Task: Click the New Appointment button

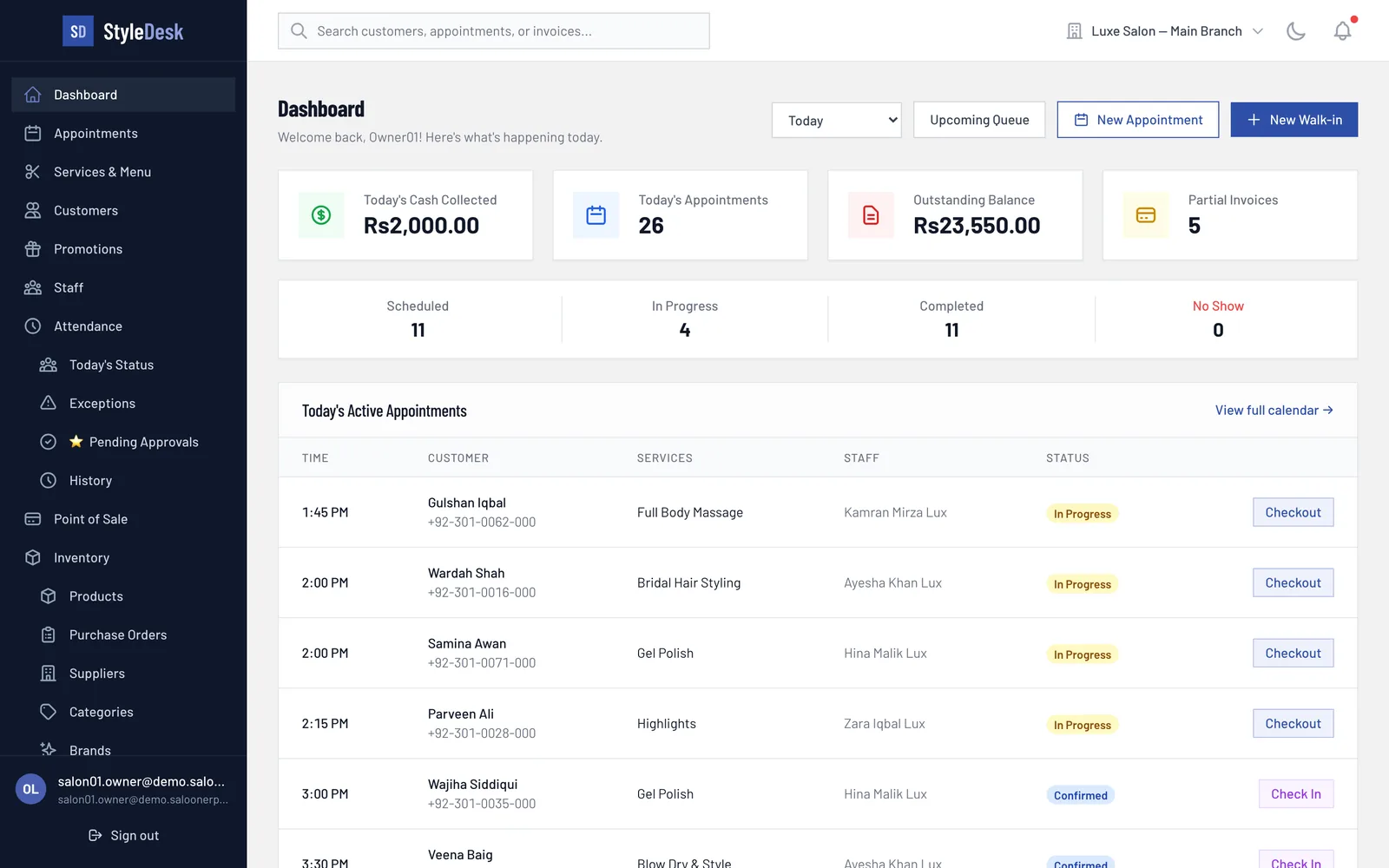Action: (1138, 120)
